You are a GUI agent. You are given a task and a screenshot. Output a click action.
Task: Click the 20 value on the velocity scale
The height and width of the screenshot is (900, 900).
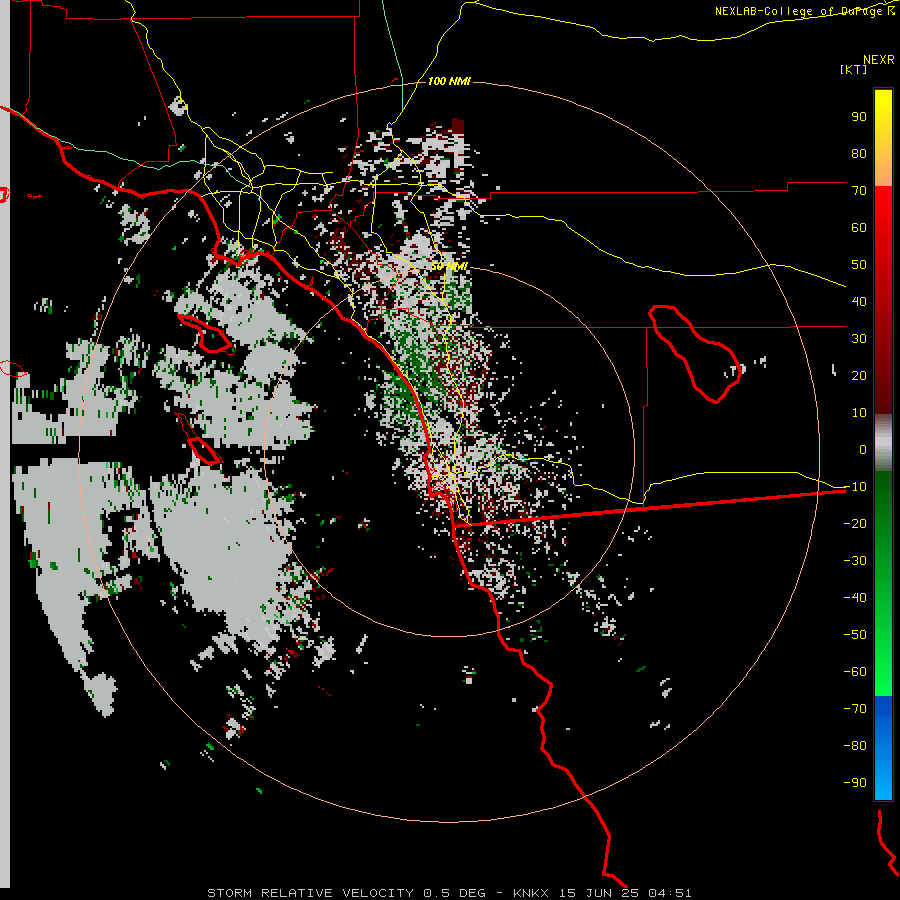point(859,376)
